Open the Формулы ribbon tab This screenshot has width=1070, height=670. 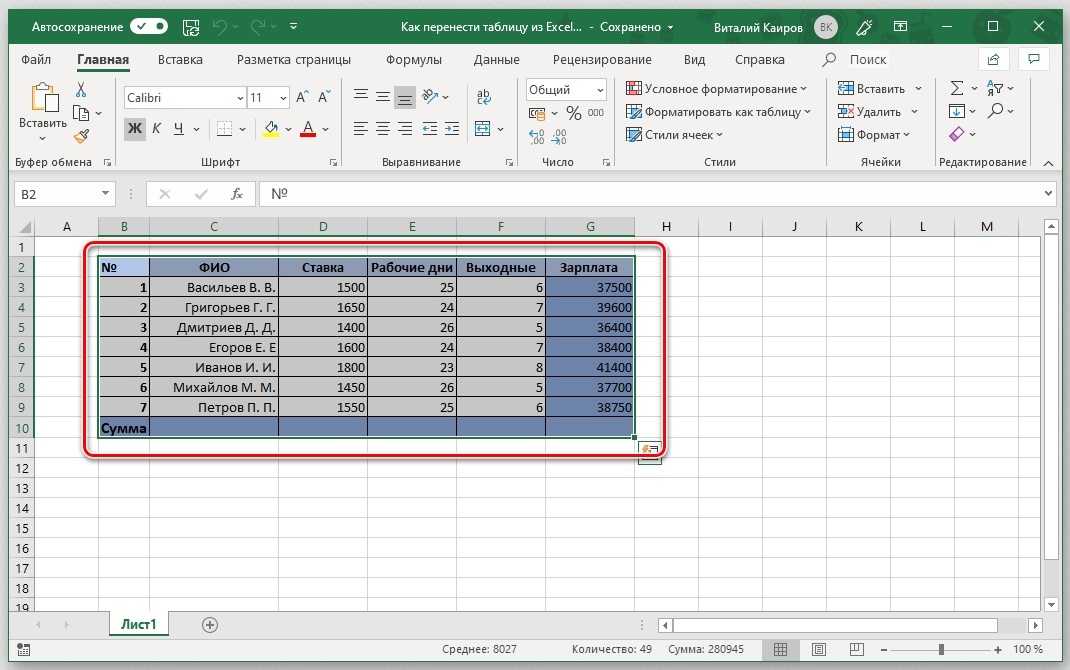[413, 60]
